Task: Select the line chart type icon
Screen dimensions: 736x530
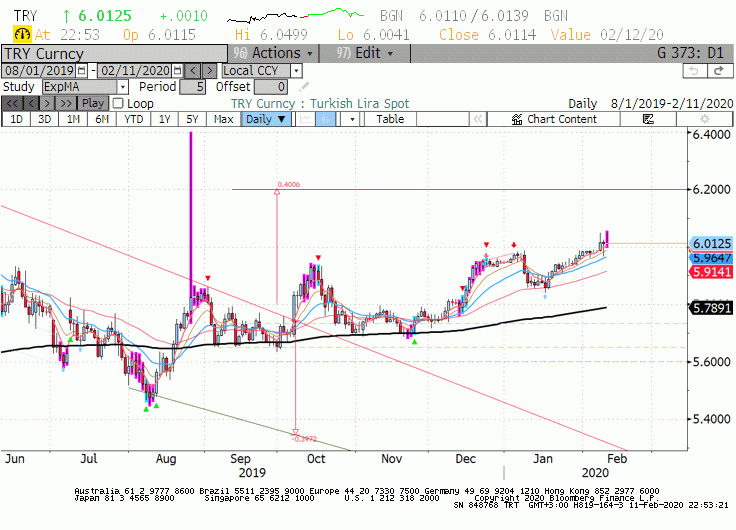Action: point(306,119)
